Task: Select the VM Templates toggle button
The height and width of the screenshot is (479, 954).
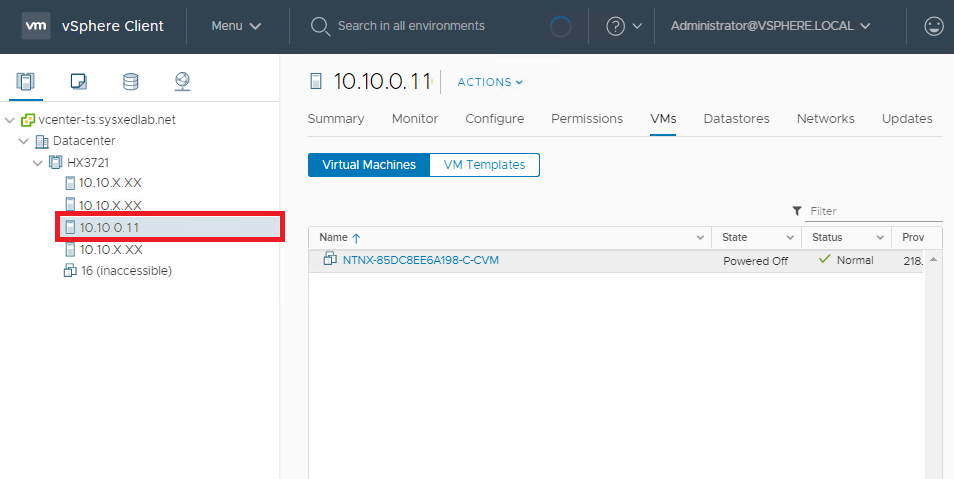Action: click(x=485, y=165)
